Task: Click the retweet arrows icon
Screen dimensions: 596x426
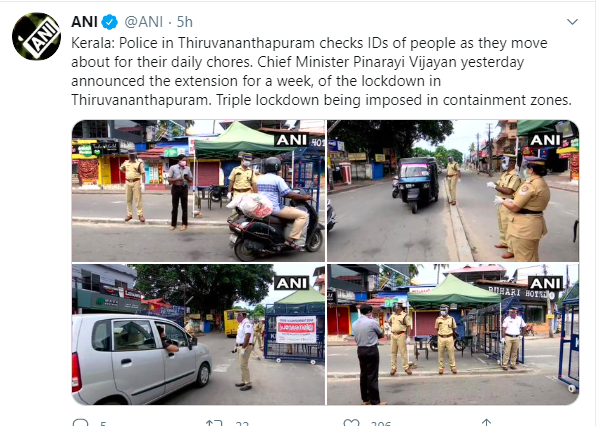Action: click(x=214, y=423)
